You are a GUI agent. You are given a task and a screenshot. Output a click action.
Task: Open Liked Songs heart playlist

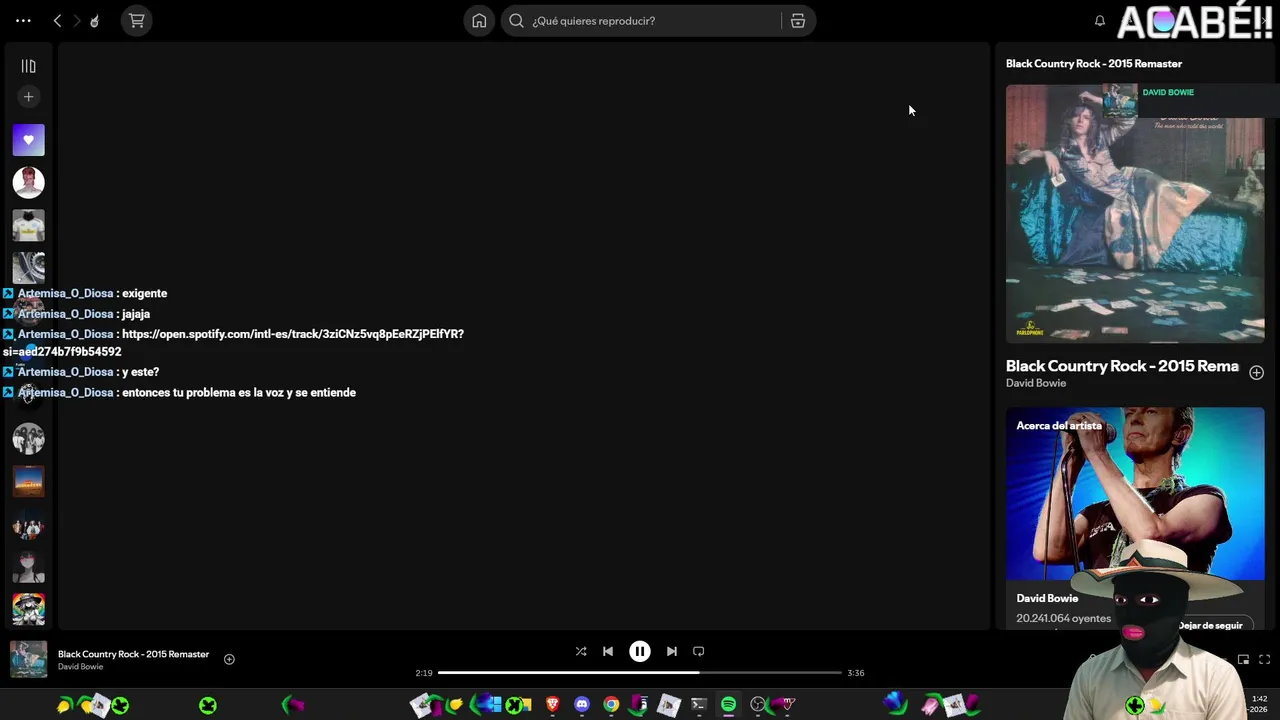(28, 140)
